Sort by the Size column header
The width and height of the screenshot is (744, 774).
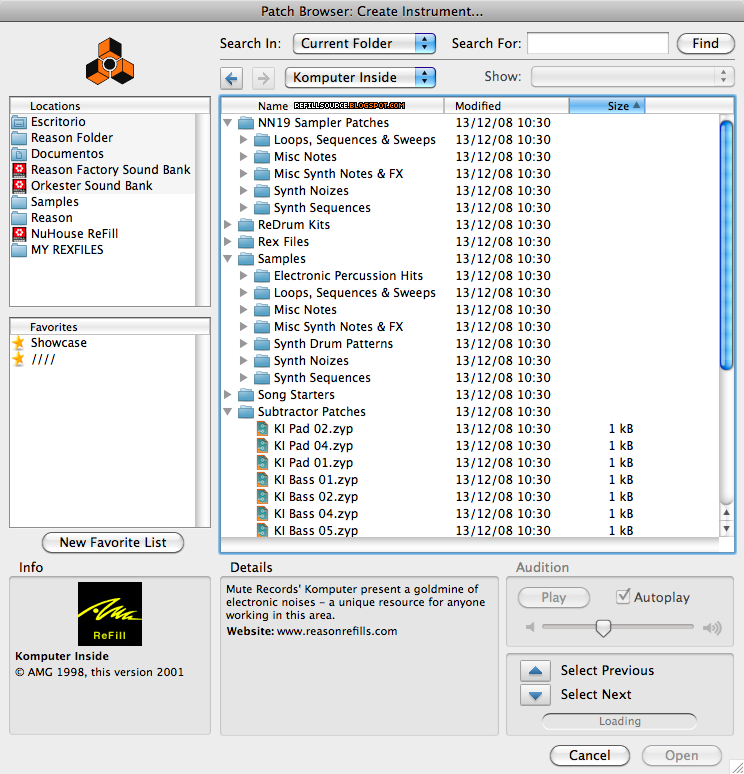(x=607, y=106)
